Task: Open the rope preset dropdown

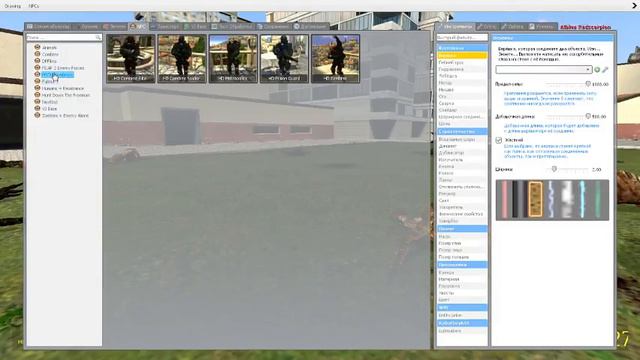Action: coord(544,69)
